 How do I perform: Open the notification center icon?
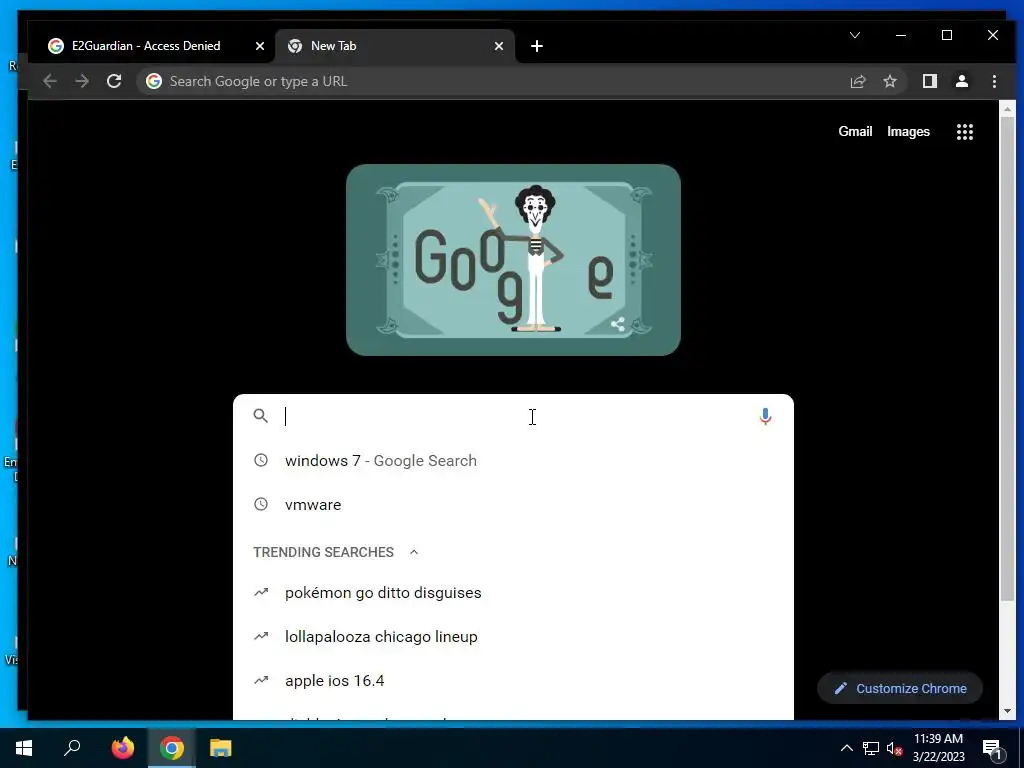[992, 748]
